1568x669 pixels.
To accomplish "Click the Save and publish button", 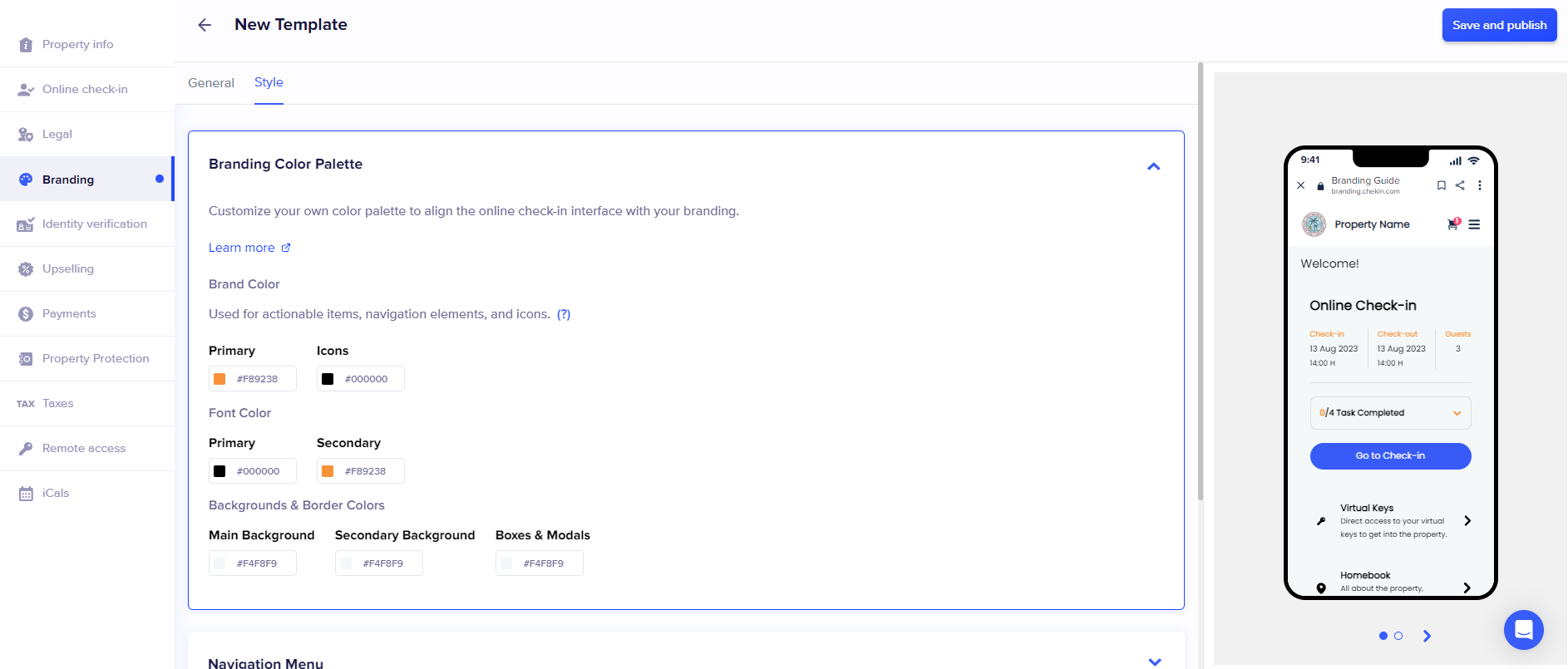I will 1499,25.
